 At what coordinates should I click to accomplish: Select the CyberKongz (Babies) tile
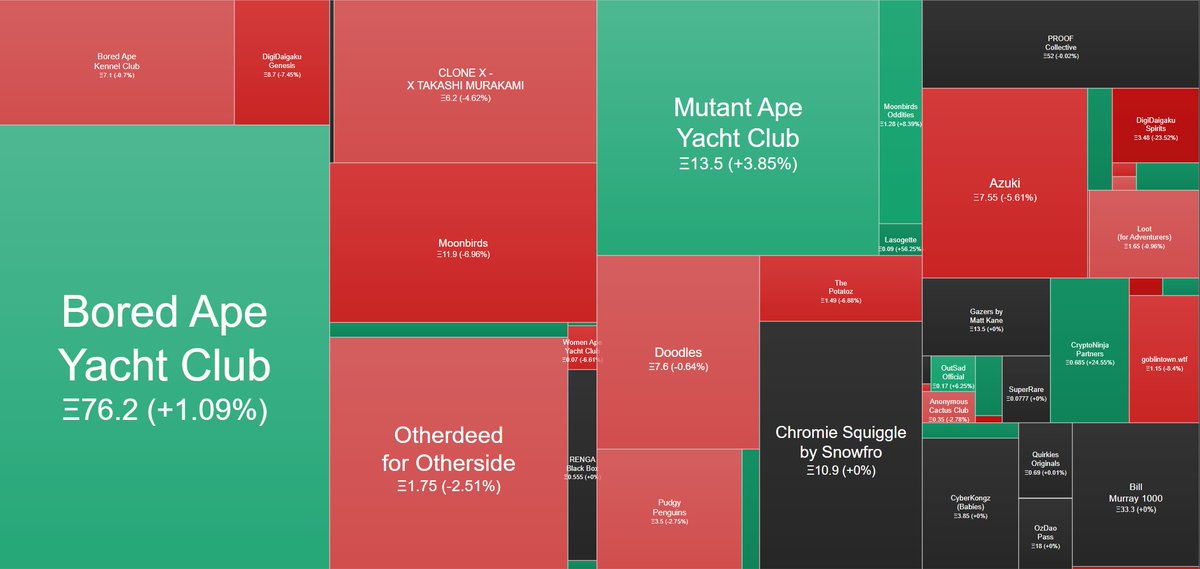969,504
